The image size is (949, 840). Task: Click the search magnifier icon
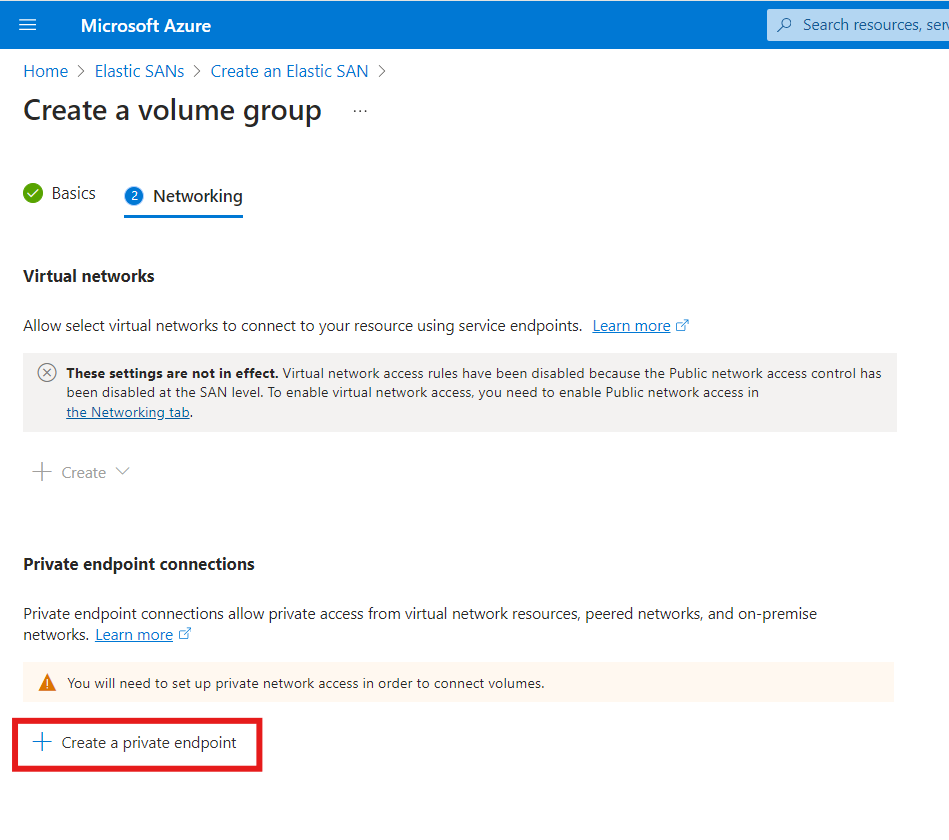click(x=784, y=25)
